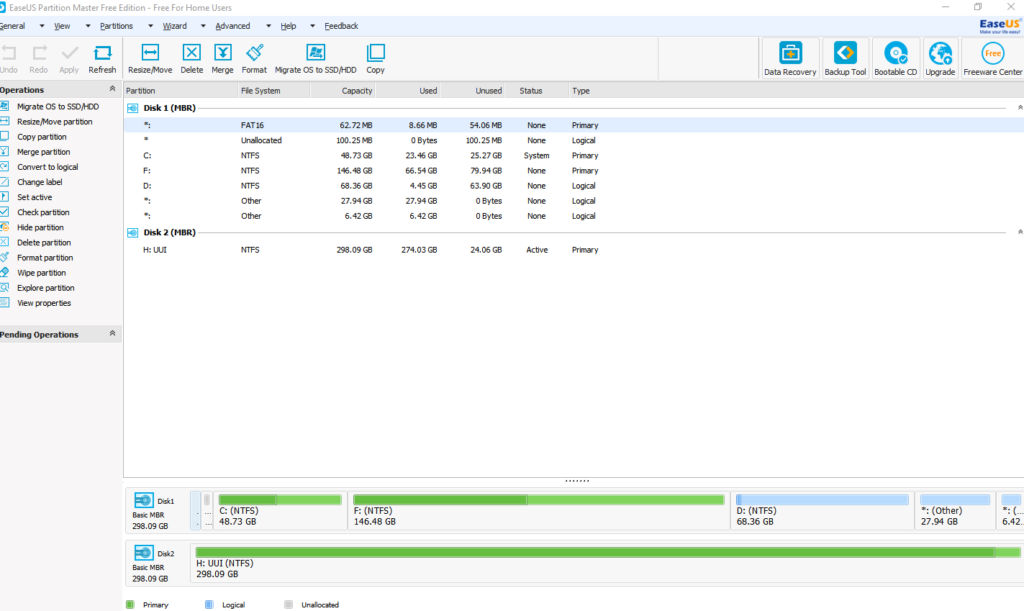The height and width of the screenshot is (611, 1024).
Task: Select Convert to logical operation
Action: tap(47, 167)
